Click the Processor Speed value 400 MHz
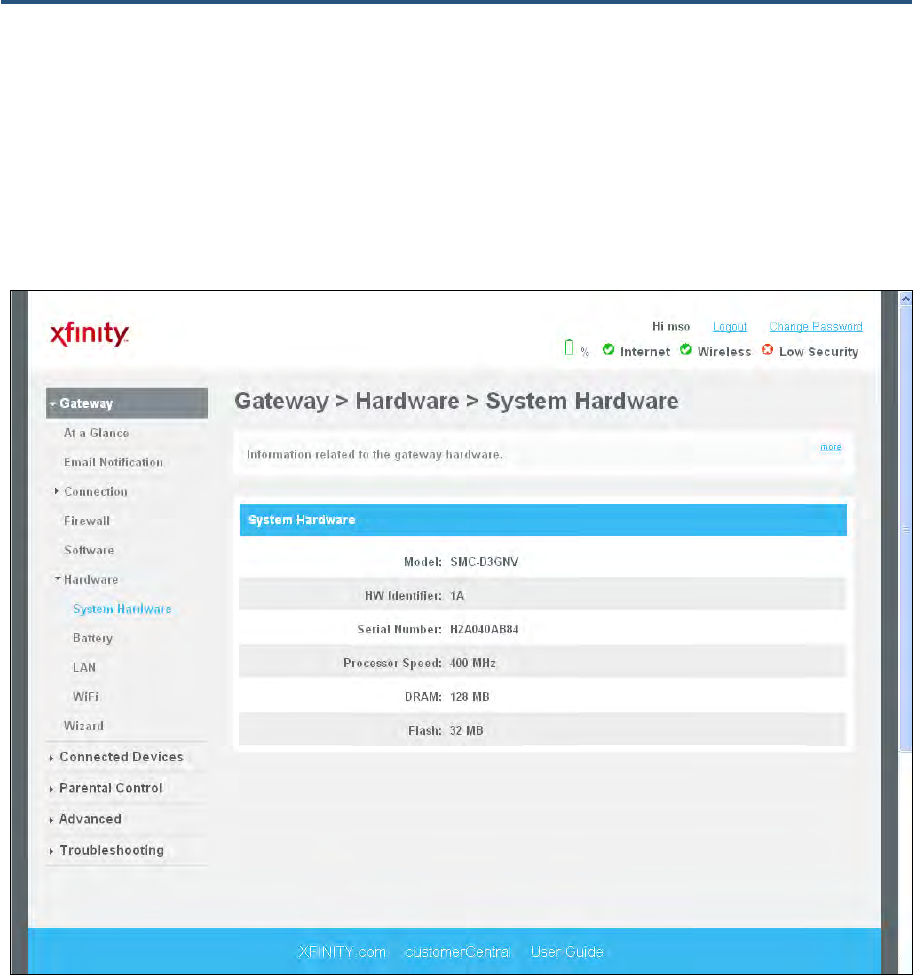Screen dimensions: 913x975 coord(473,663)
